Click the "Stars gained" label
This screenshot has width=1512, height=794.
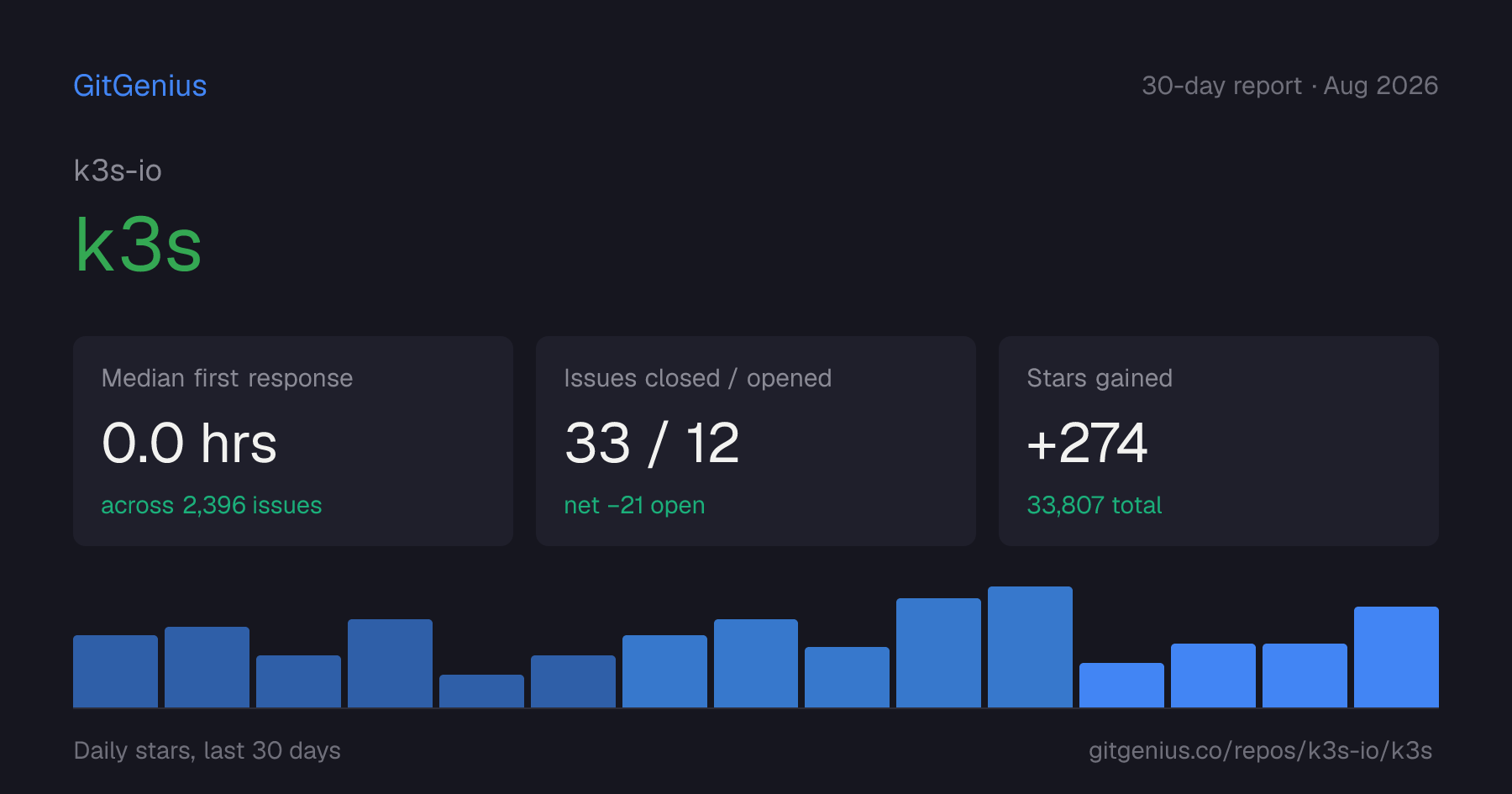[1100, 378]
